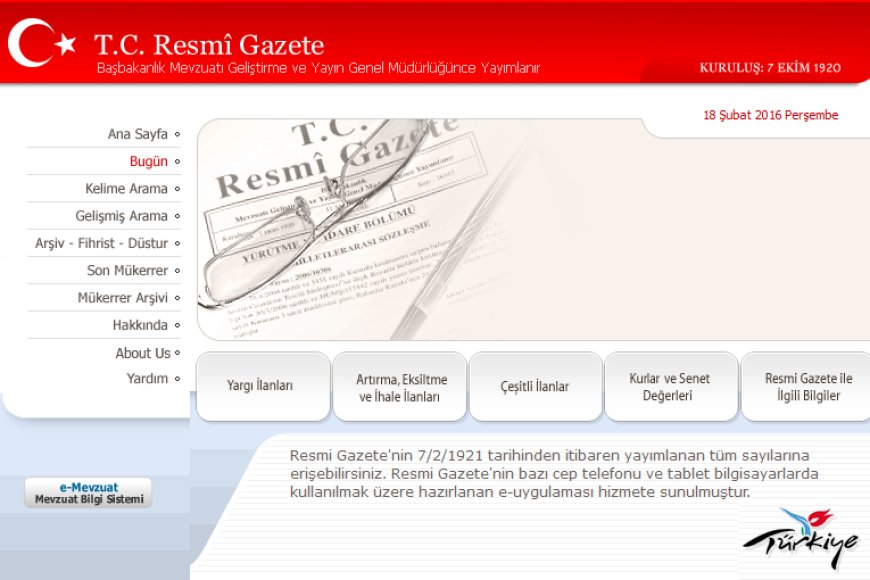This screenshot has width=870, height=580.
Task: Open the Hakkında page
Action: [x=140, y=325]
